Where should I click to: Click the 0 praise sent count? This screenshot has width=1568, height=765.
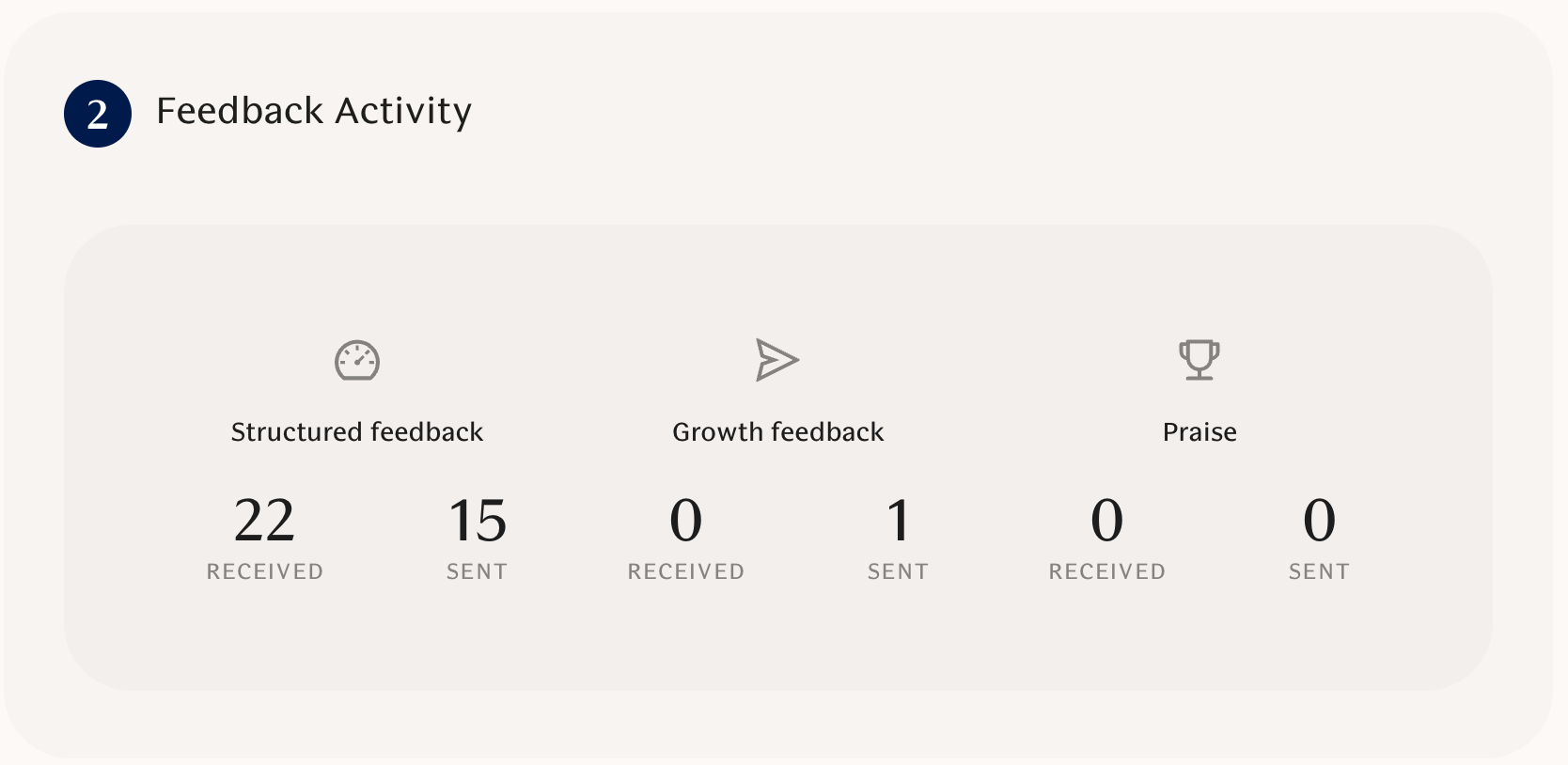click(x=1319, y=520)
